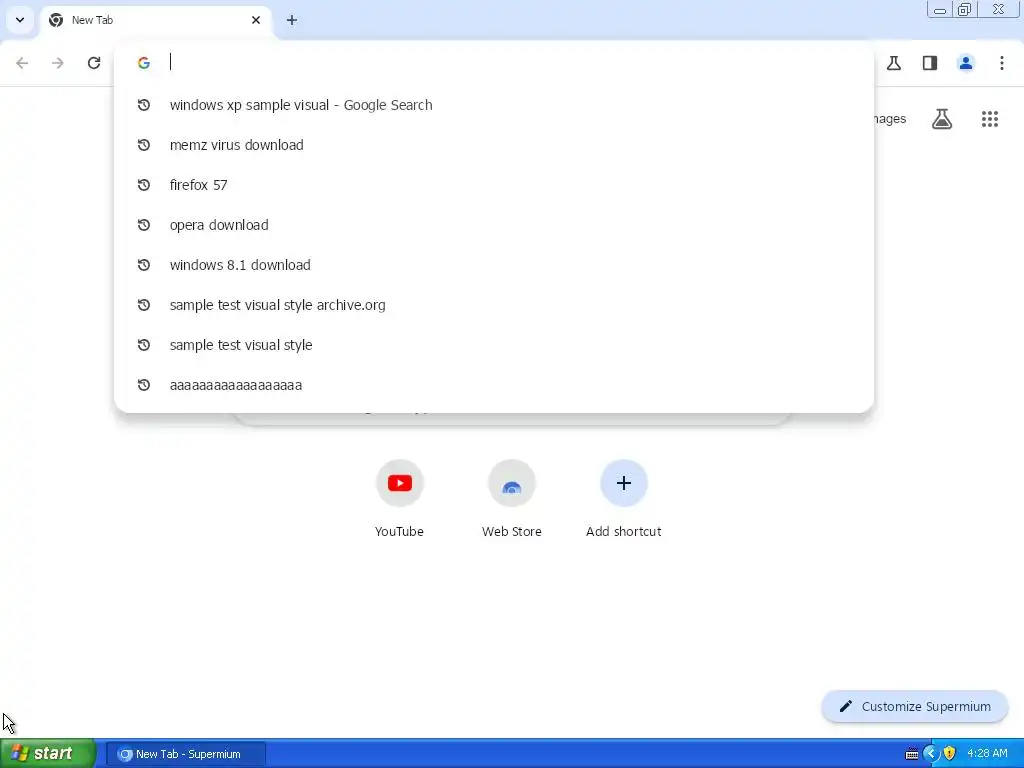Open the three-dot browser menu

point(1002,63)
